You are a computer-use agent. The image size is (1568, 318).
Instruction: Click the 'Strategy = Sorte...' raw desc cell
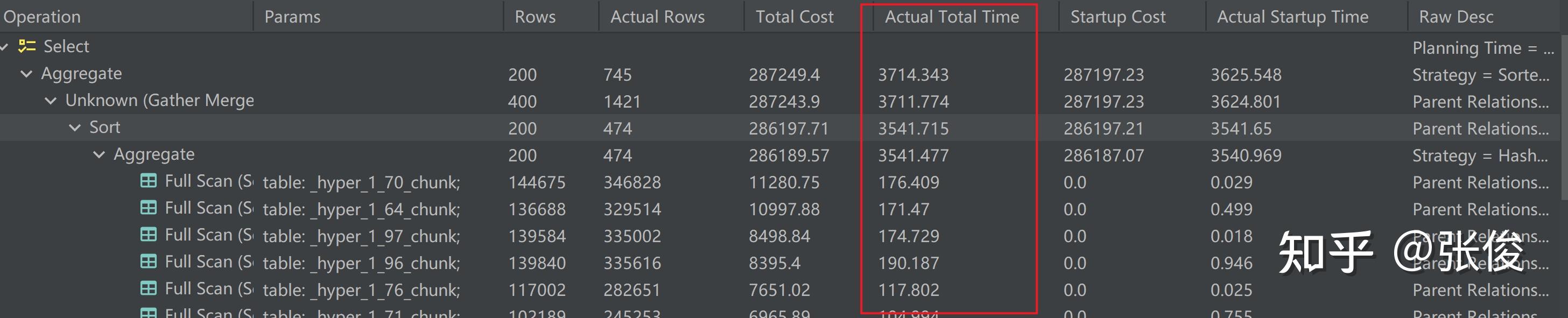(1480, 75)
